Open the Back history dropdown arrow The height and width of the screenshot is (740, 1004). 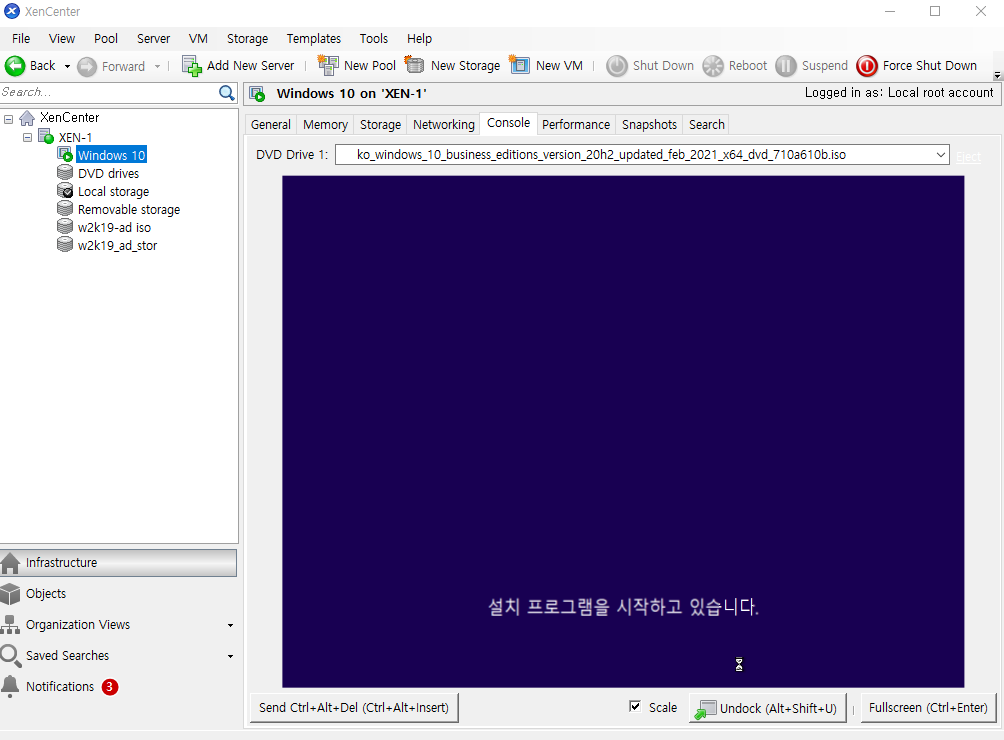click(x=67, y=66)
